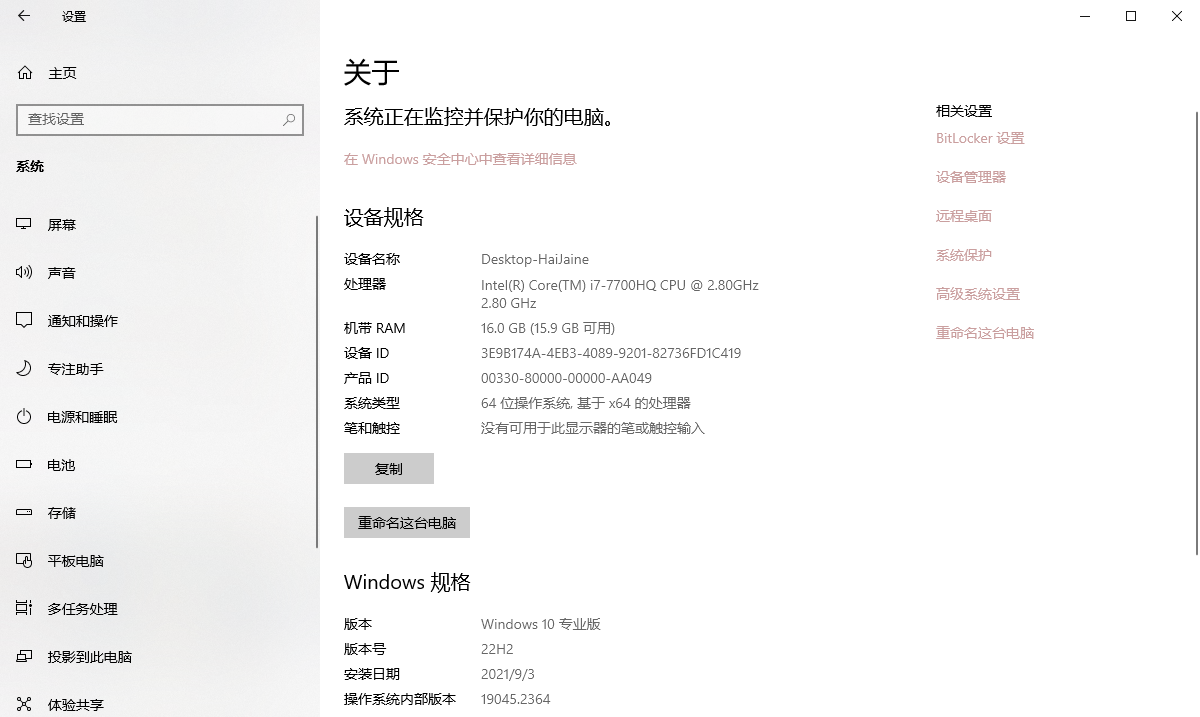This screenshot has height=717, width=1200.
Task: Select 投影到此电脑 in the sidebar
Action: (x=160, y=657)
